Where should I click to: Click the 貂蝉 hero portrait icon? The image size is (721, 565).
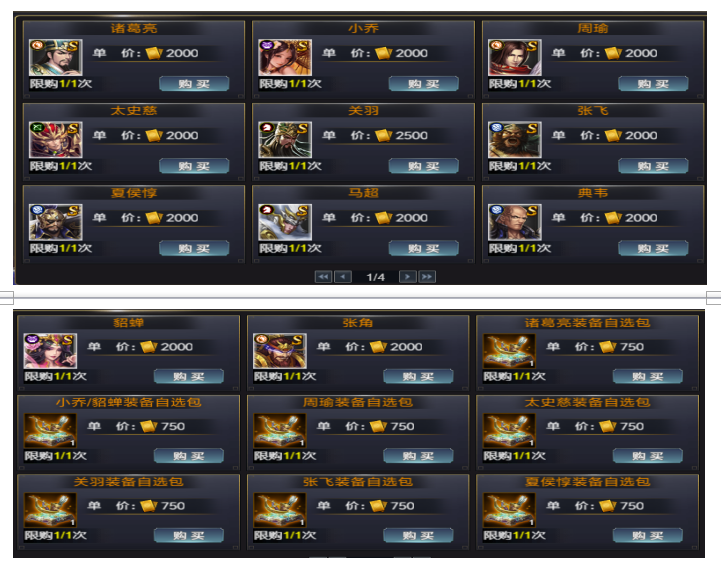coord(50,351)
